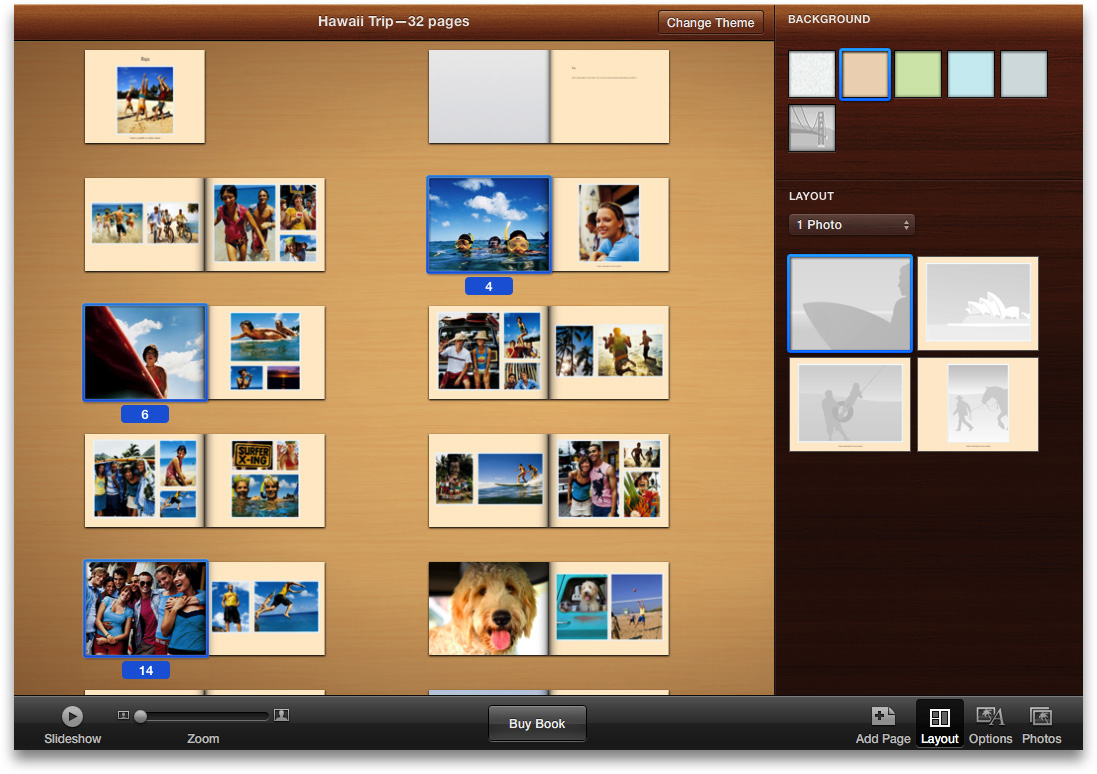Screen dimensions: 1097x774
Task: Select the Sydney Opera House layout
Action: (978, 304)
